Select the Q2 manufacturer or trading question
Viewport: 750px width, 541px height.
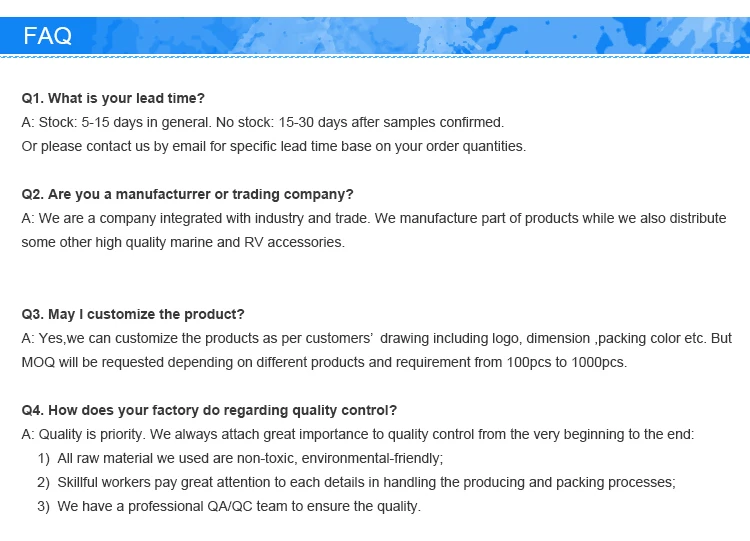point(187,194)
